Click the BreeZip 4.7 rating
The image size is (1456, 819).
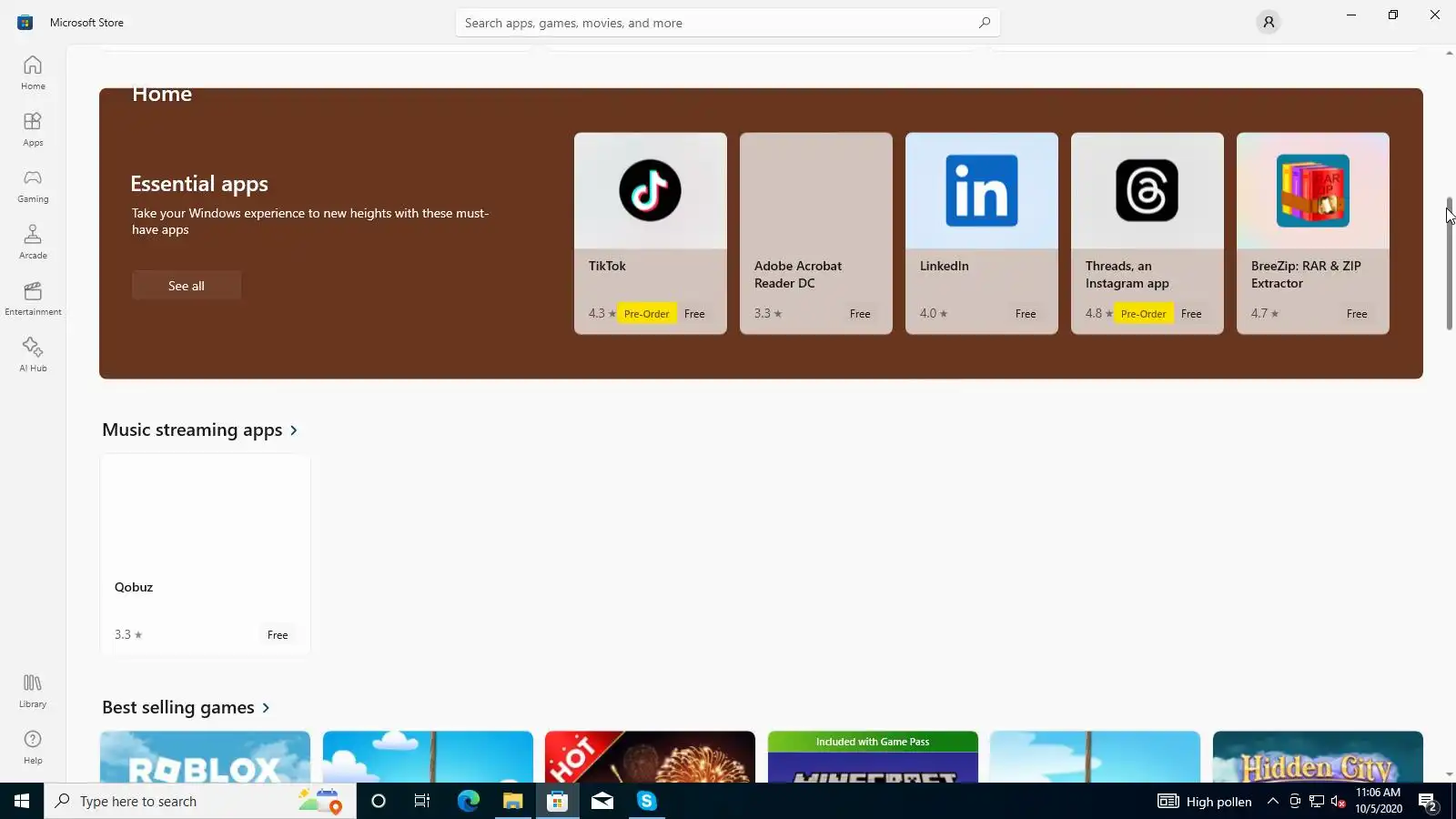1264,313
